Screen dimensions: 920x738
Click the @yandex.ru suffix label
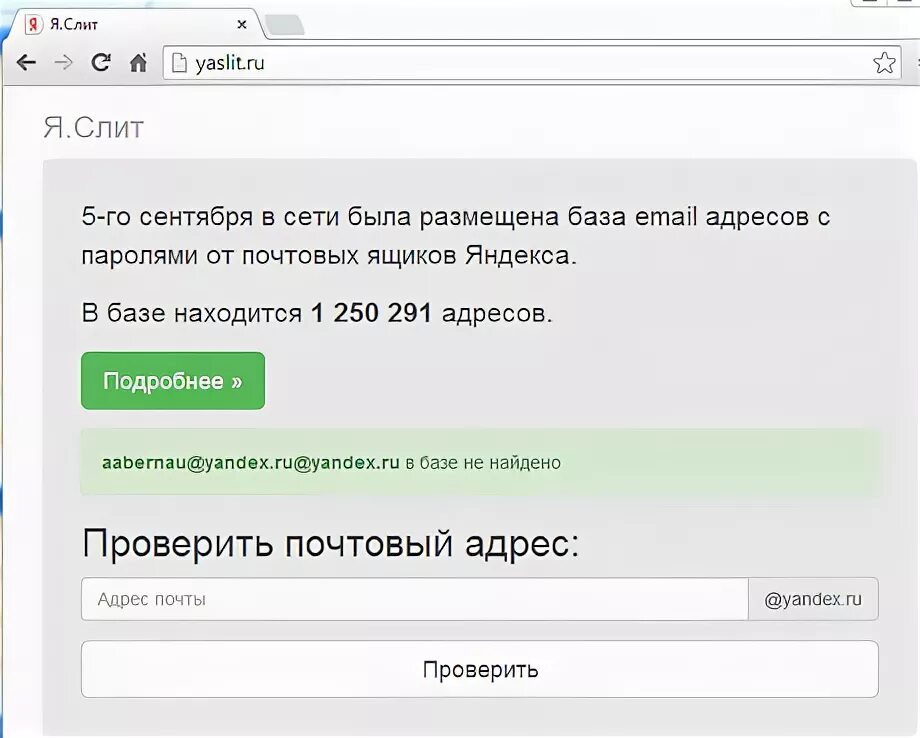pyautogui.click(x=813, y=599)
